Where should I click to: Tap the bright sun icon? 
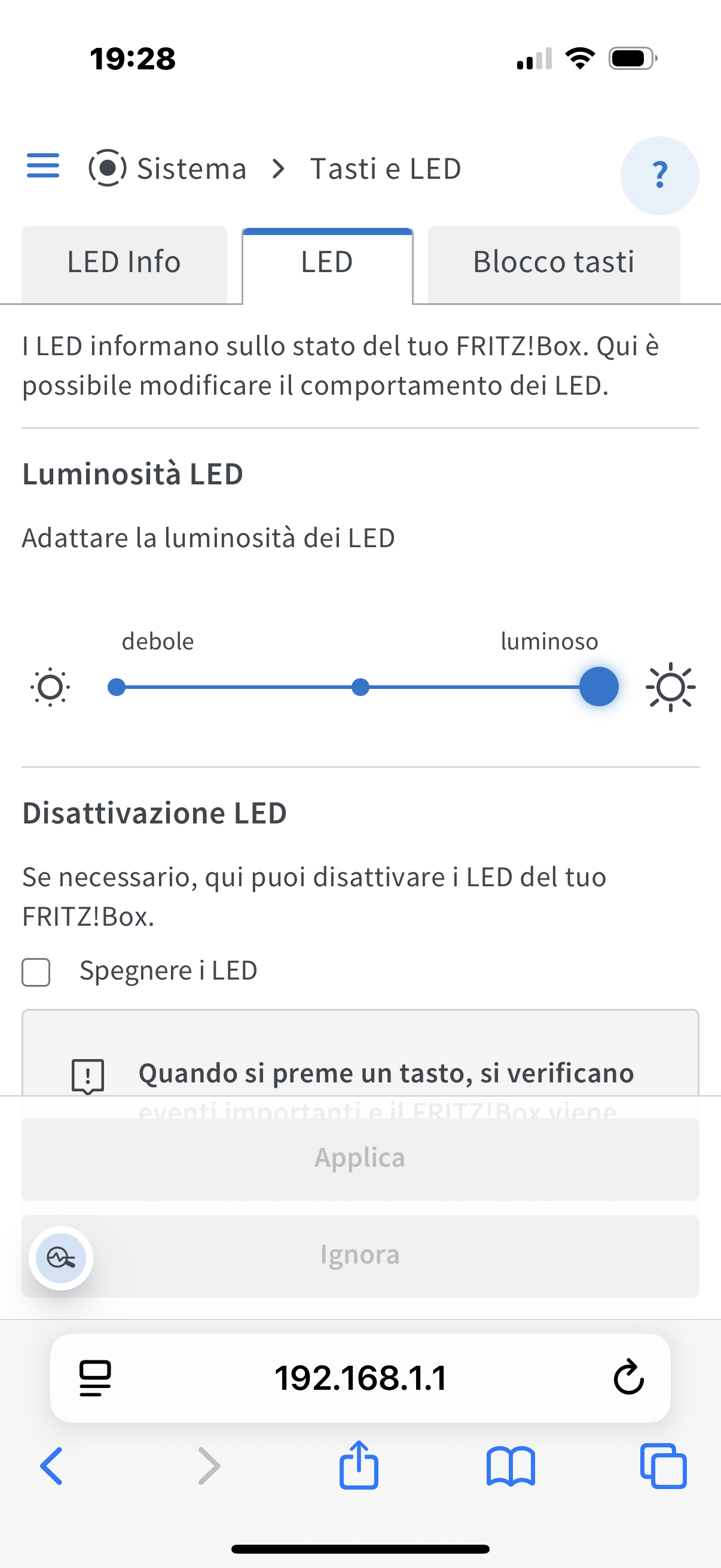[671, 687]
